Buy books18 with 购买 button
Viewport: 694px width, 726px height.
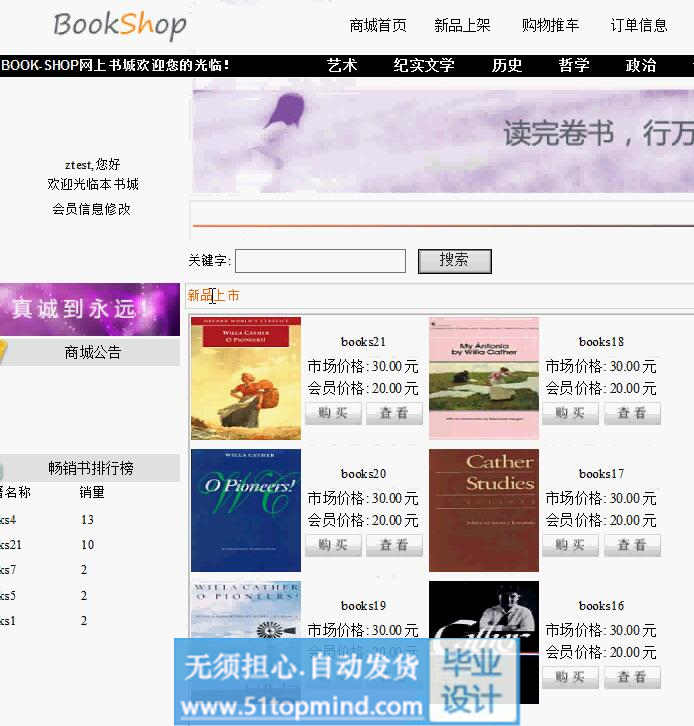pos(571,413)
